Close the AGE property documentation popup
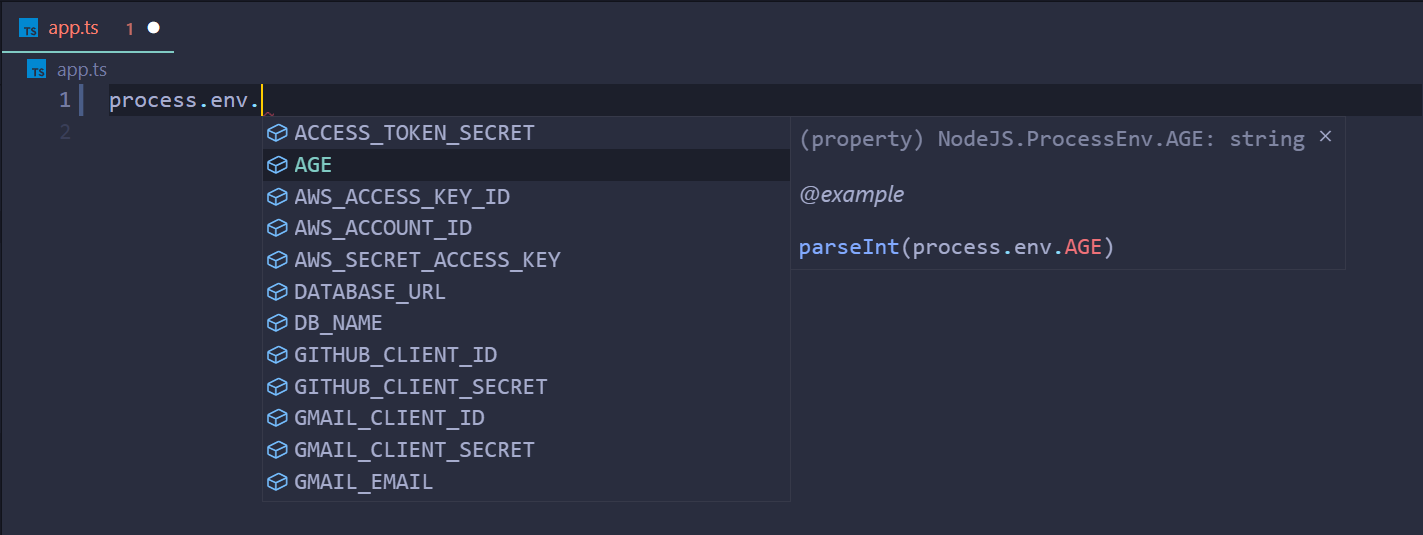The width and height of the screenshot is (1423, 535). tap(1325, 137)
